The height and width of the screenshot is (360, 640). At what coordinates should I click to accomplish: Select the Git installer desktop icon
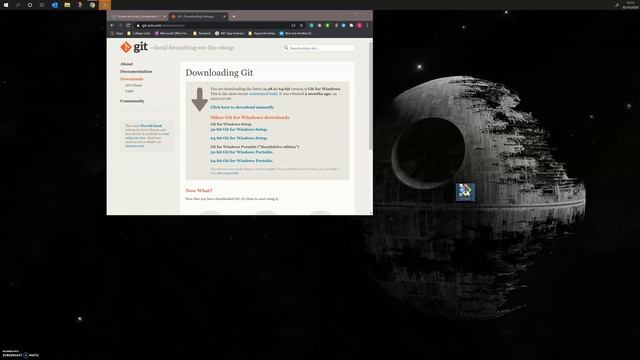pyautogui.click(x=465, y=192)
